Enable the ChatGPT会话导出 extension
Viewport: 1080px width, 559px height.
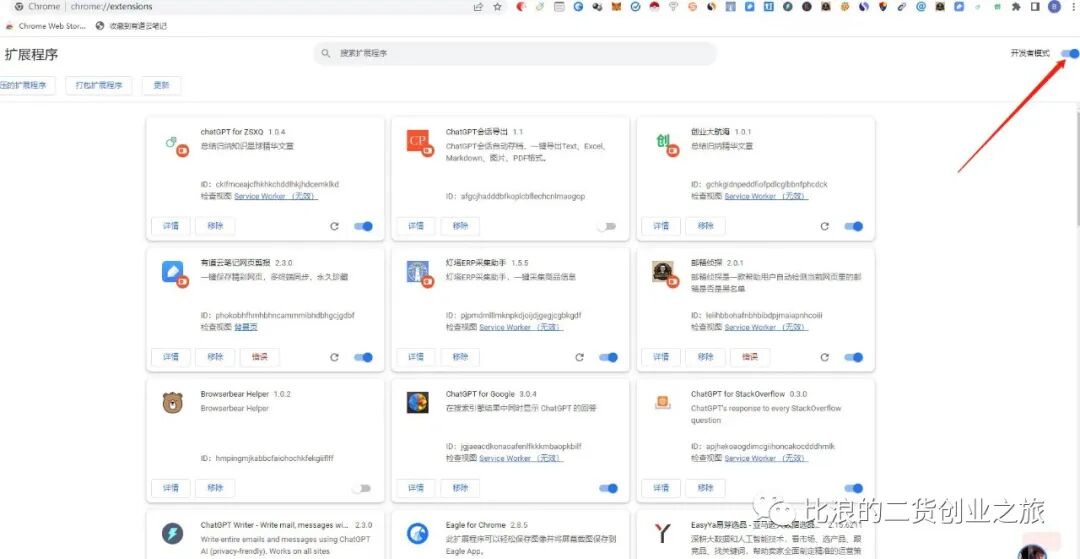click(x=607, y=226)
